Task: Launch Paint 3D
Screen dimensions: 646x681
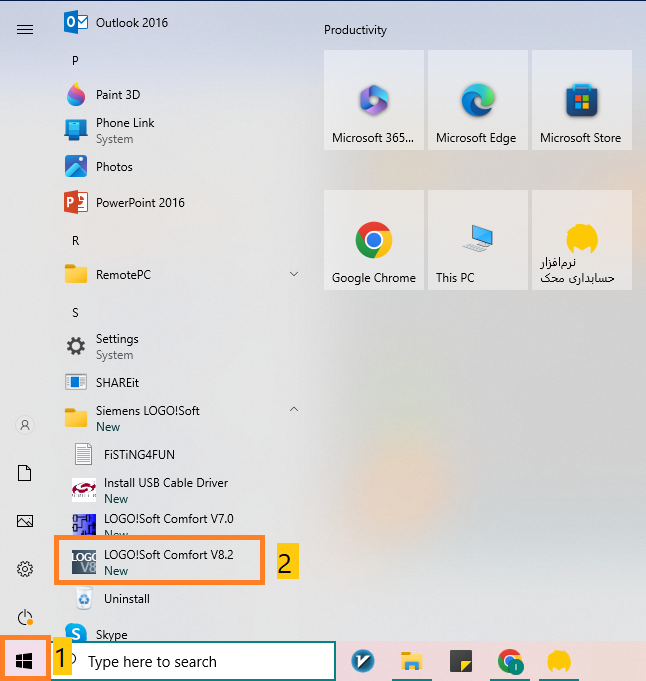Action: (x=103, y=94)
